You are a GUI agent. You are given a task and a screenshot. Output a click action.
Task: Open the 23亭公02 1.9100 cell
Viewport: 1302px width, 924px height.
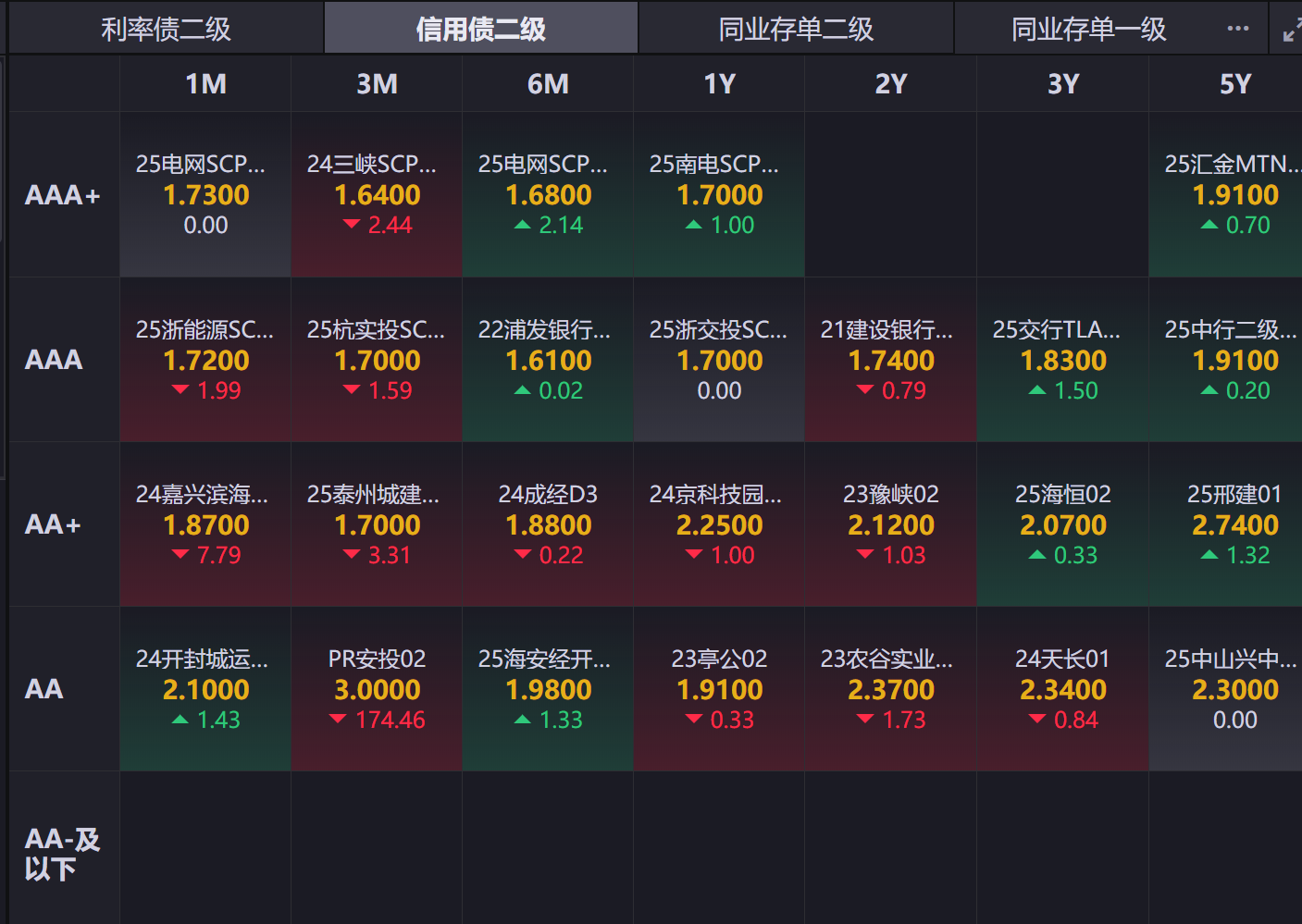[719, 689]
